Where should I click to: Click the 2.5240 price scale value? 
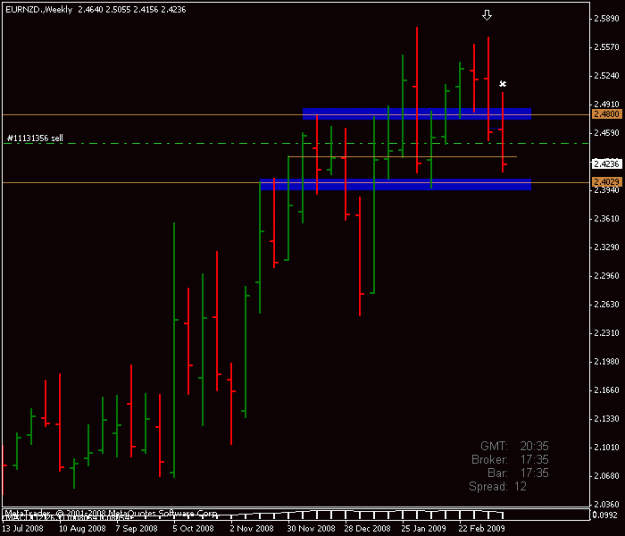606,76
